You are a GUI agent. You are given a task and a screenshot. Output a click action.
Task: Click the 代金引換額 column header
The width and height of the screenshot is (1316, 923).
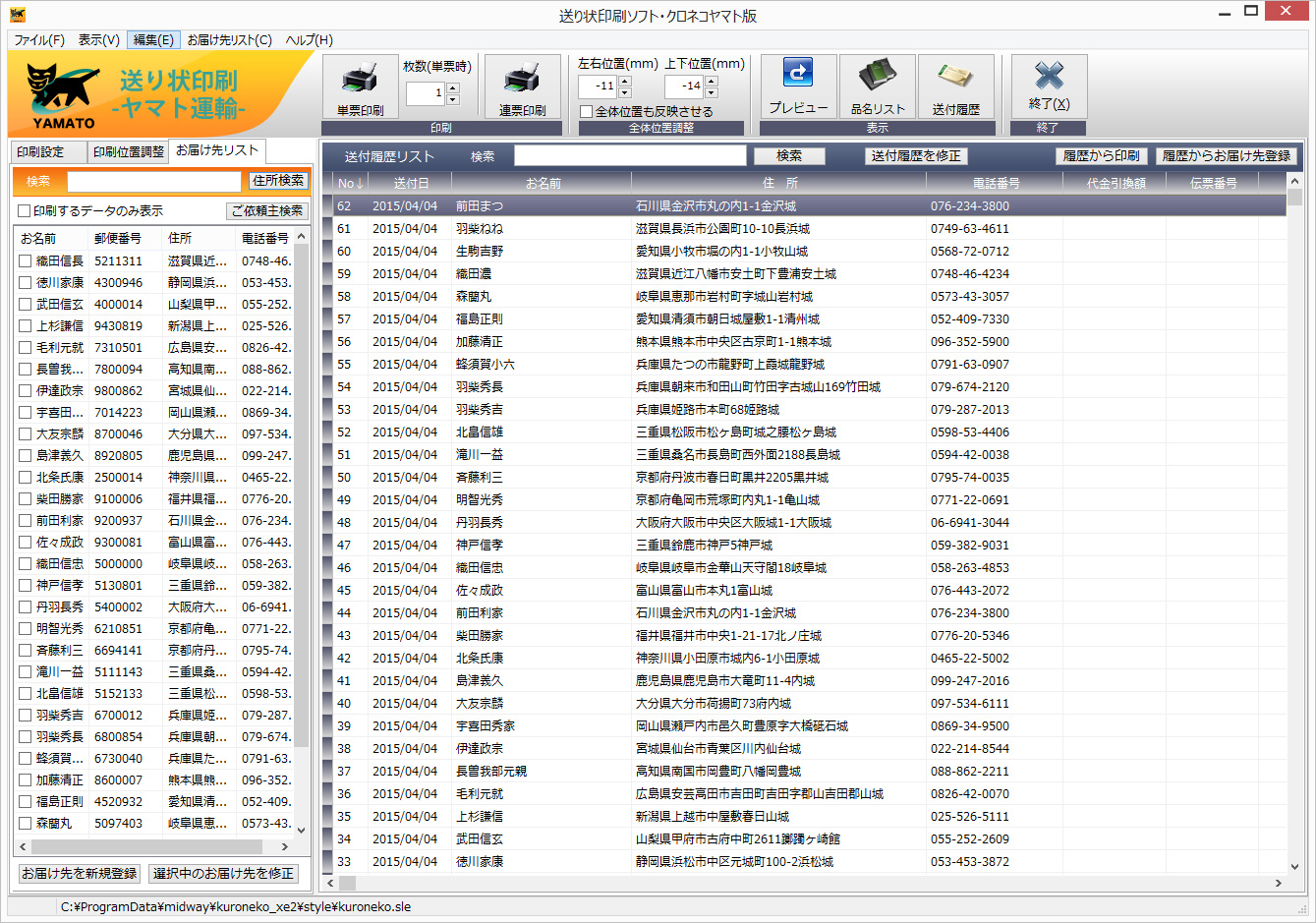point(1116,183)
